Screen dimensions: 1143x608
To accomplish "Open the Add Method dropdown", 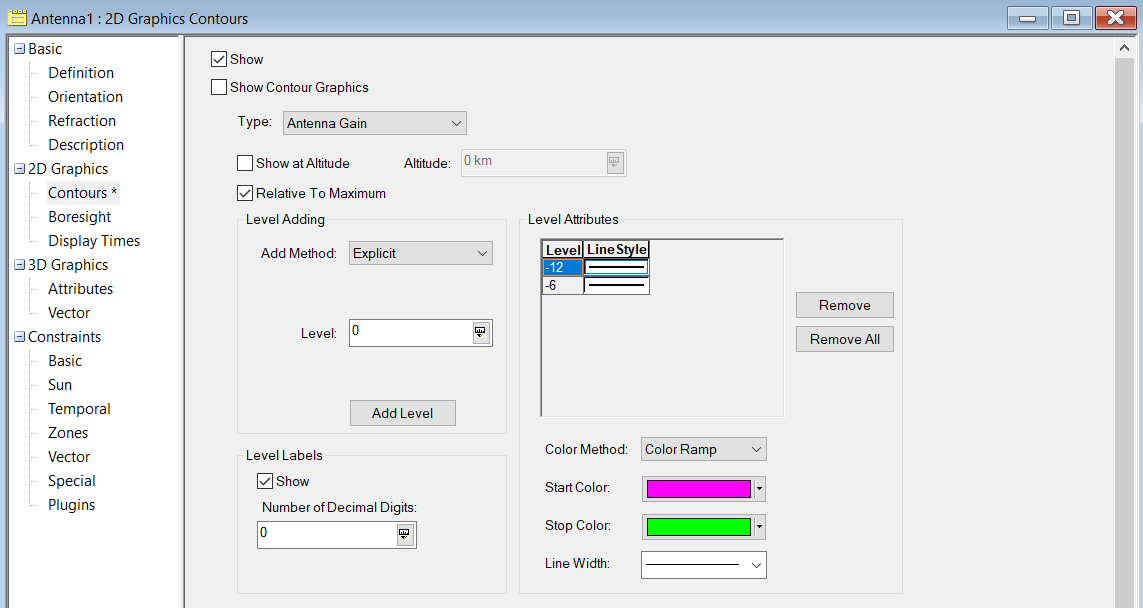I will pyautogui.click(x=420, y=253).
